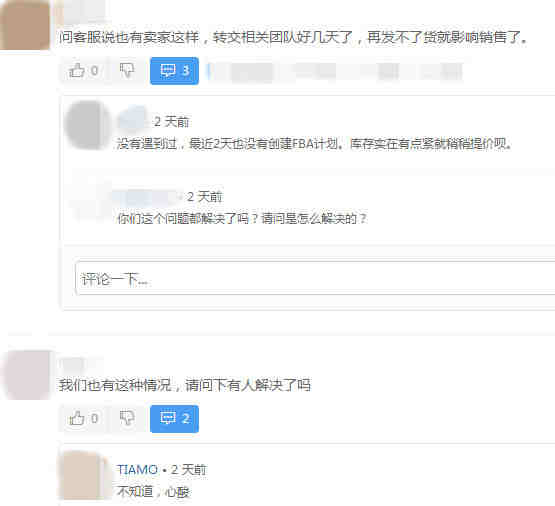Collapse the 2 replies on second comment

click(x=174, y=419)
